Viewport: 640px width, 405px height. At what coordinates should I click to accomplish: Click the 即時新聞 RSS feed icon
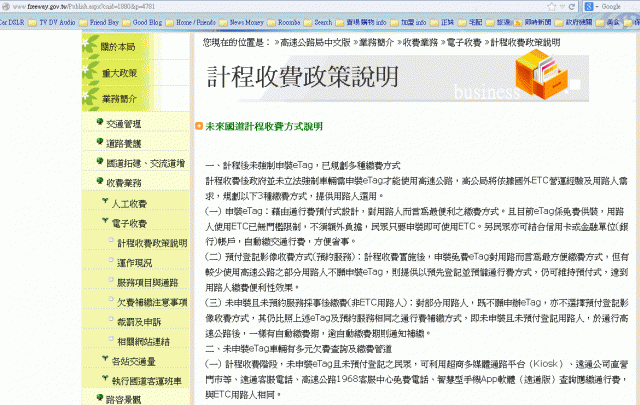518,22
